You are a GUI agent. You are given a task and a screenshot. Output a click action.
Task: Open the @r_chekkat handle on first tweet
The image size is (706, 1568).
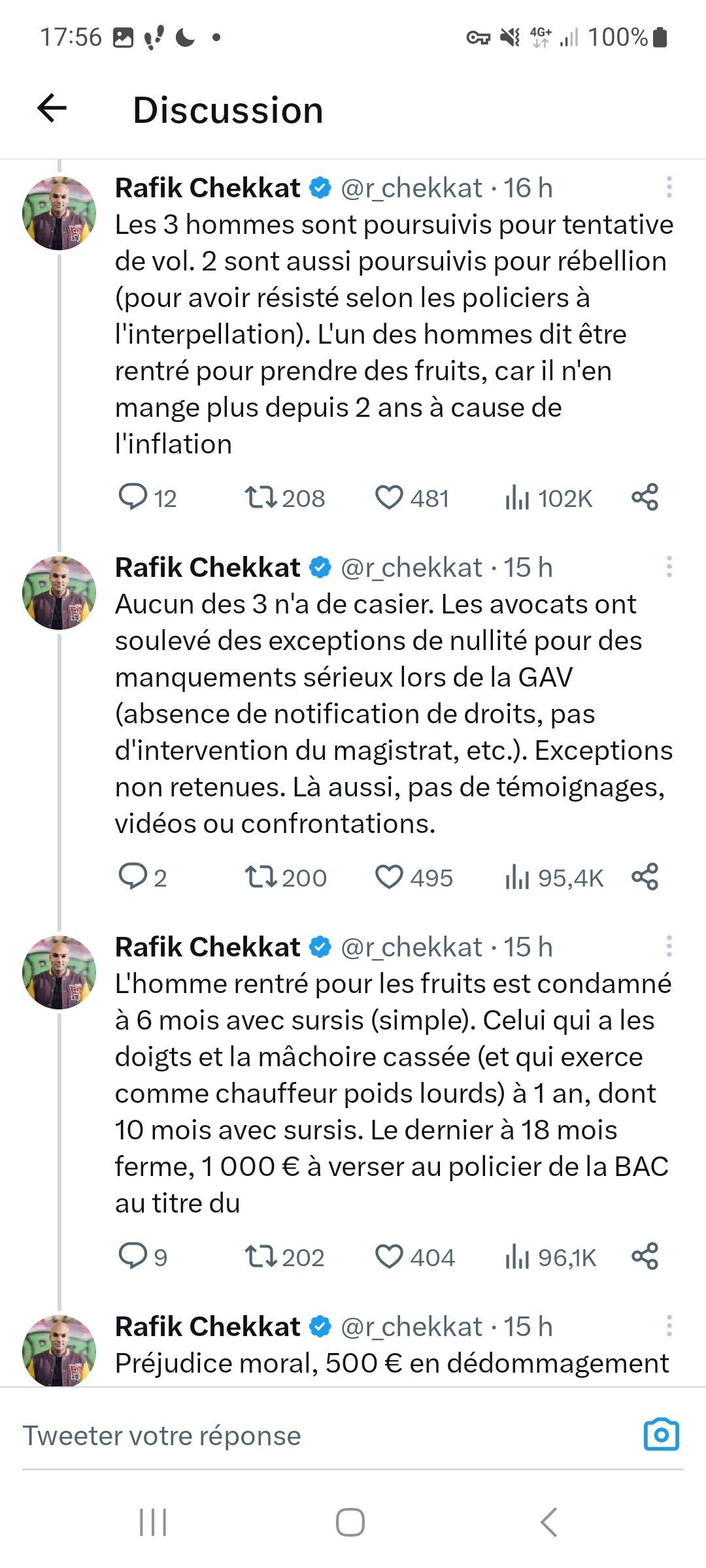[411, 188]
